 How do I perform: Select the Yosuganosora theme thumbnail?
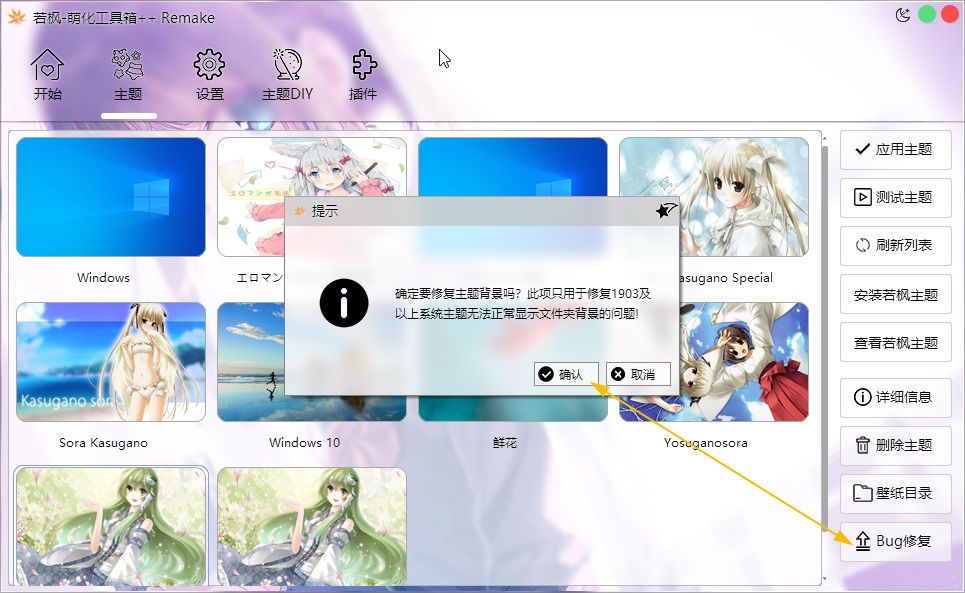pyautogui.click(x=743, y=362)
